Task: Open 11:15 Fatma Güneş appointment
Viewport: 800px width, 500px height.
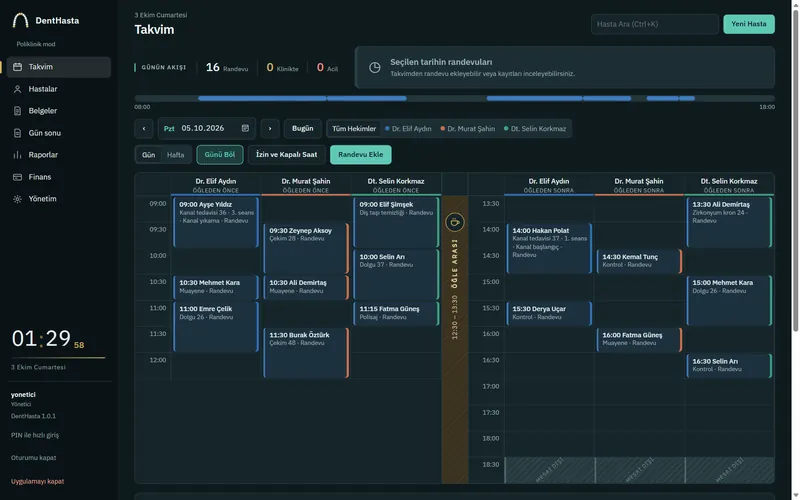Action: click(x=396, y=314)
